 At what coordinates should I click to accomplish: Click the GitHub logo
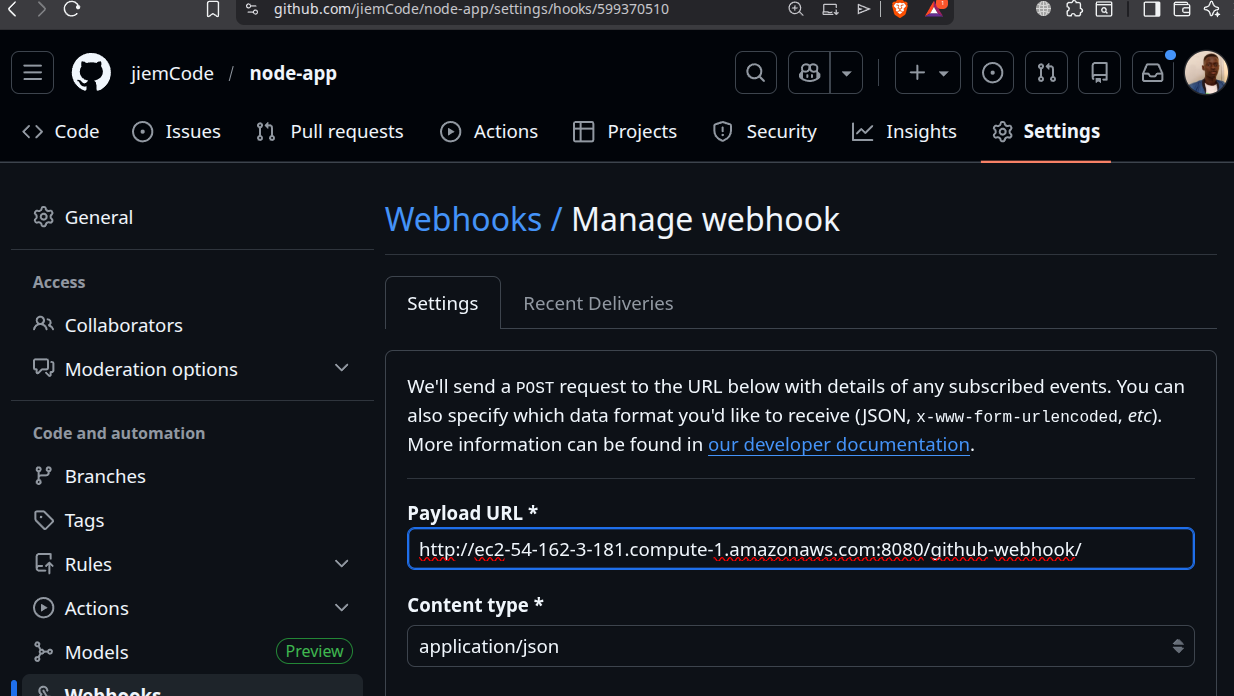click(90, 72)
